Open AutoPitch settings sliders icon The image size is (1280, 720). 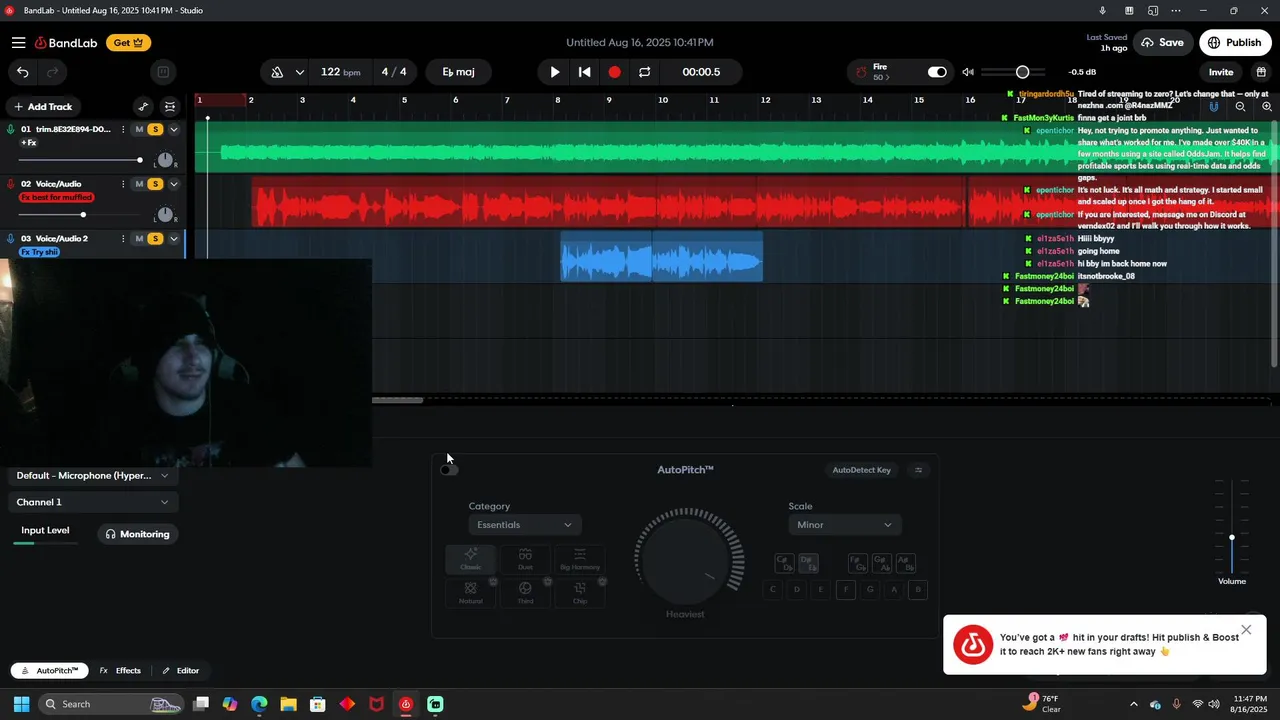pos(919,470)
